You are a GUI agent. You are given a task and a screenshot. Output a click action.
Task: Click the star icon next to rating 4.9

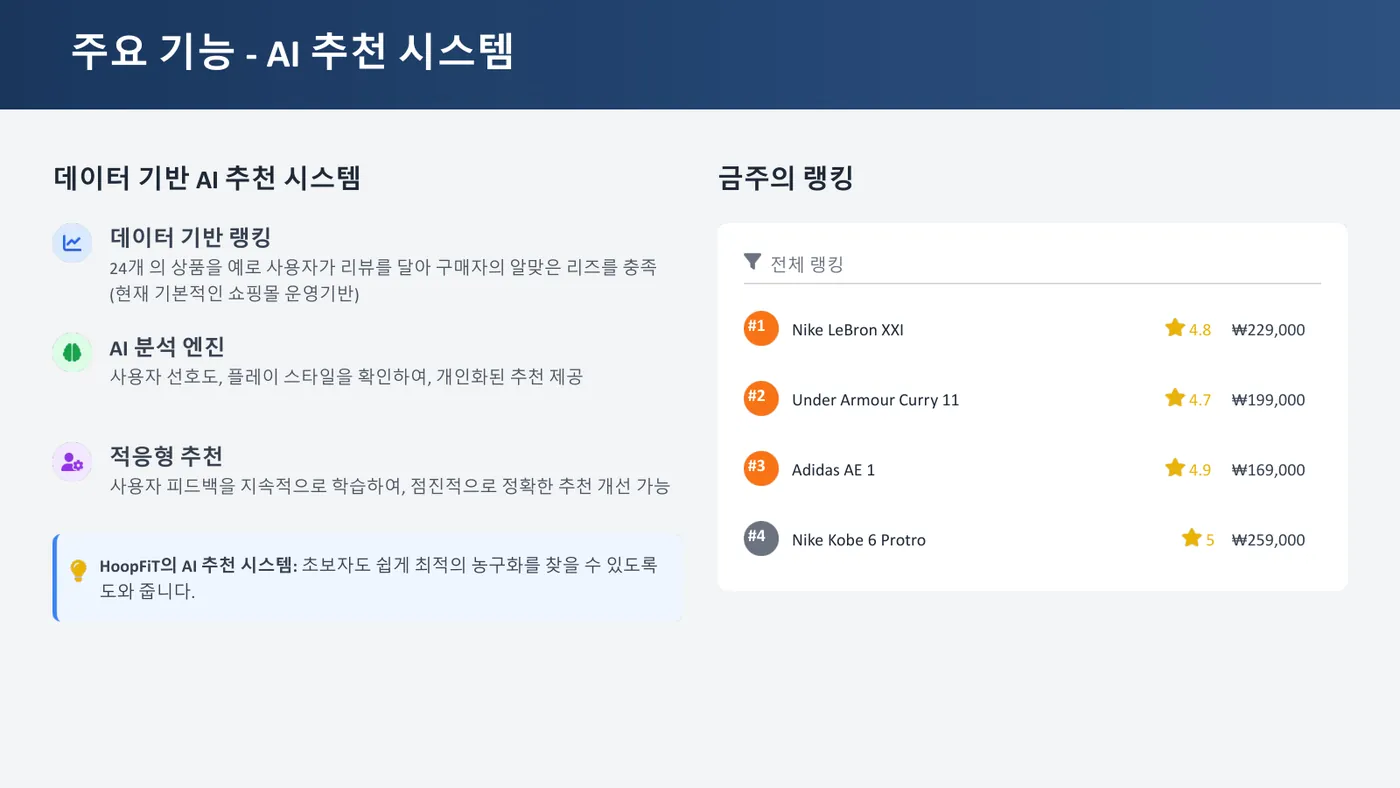click(x=1175, y=468)
